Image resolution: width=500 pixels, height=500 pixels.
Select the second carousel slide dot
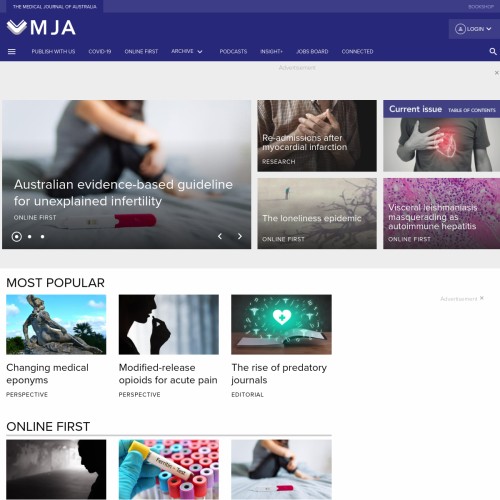pos(30,237)
